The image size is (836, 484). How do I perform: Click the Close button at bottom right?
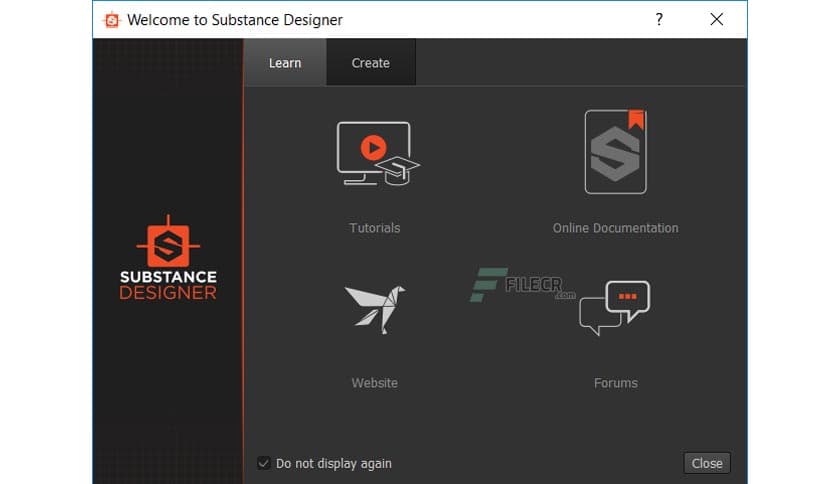[x=707, y=463]
